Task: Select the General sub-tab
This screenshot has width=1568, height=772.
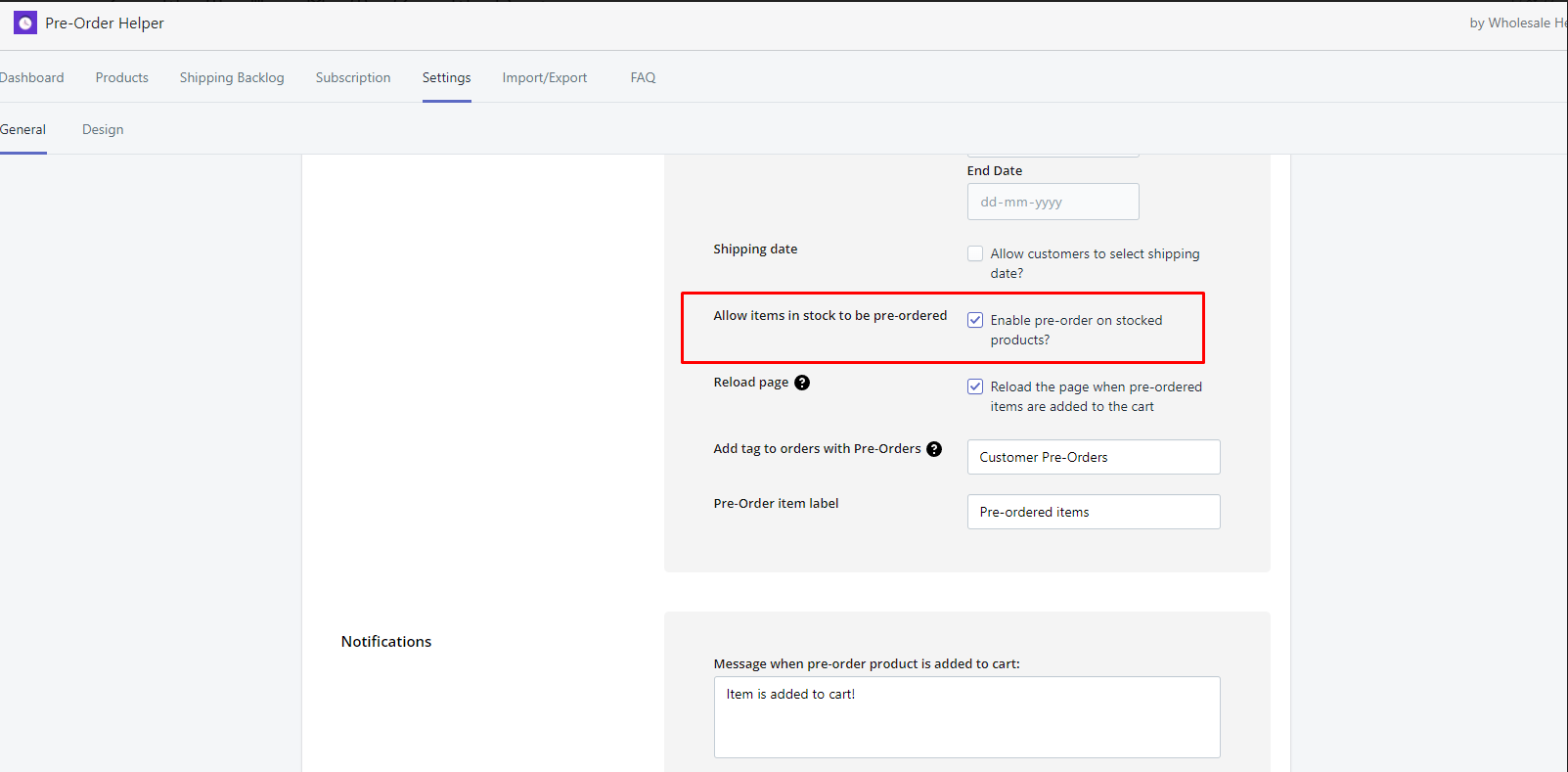Action: coord(22,129)
